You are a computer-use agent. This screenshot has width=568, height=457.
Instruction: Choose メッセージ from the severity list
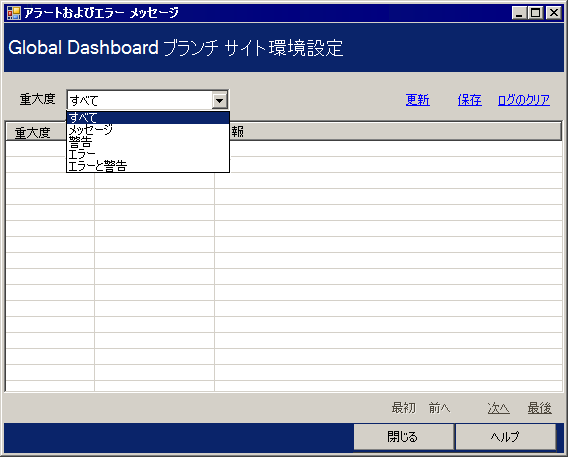pyautogui.click(x=148, y=130)
